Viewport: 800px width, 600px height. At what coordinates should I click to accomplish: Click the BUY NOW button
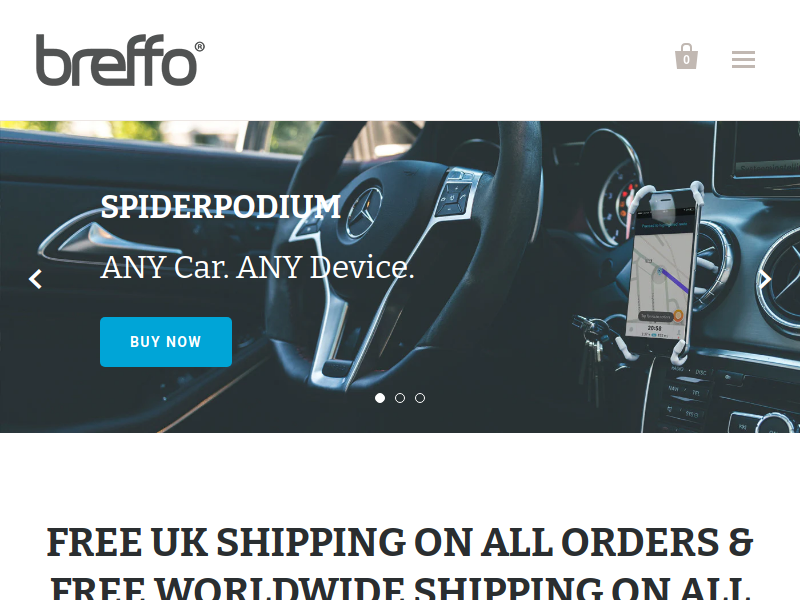pos(166,342)
